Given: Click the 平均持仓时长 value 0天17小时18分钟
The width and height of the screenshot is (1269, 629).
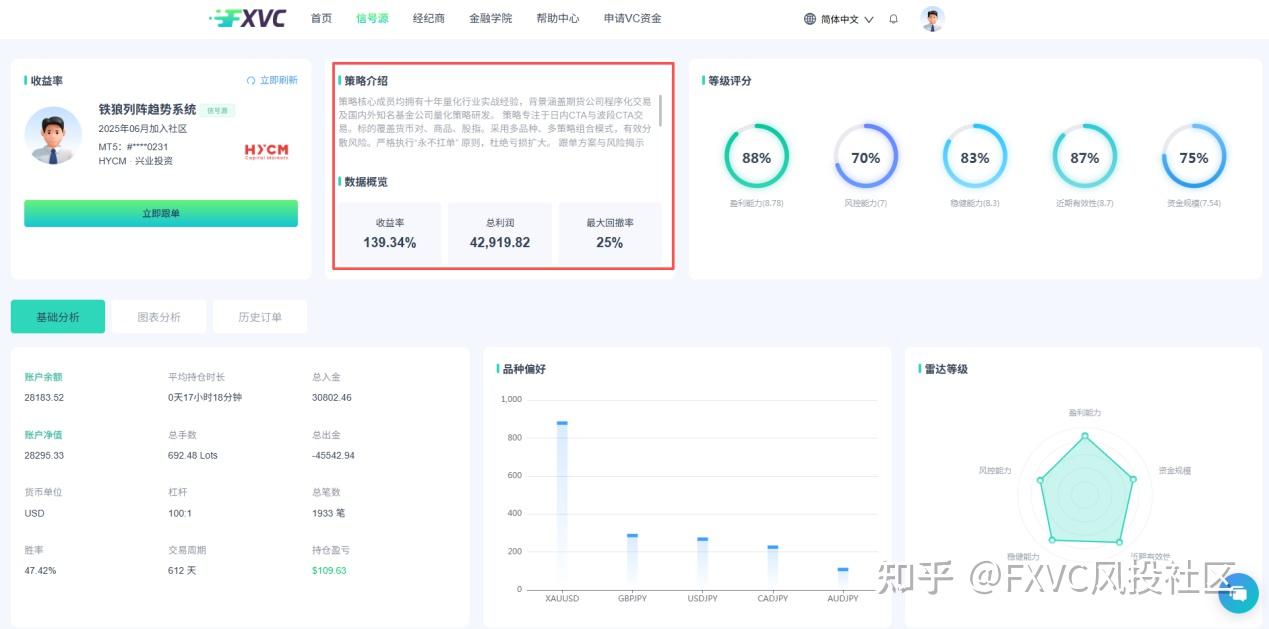Looking at the screenshot, I should (205, 397).
